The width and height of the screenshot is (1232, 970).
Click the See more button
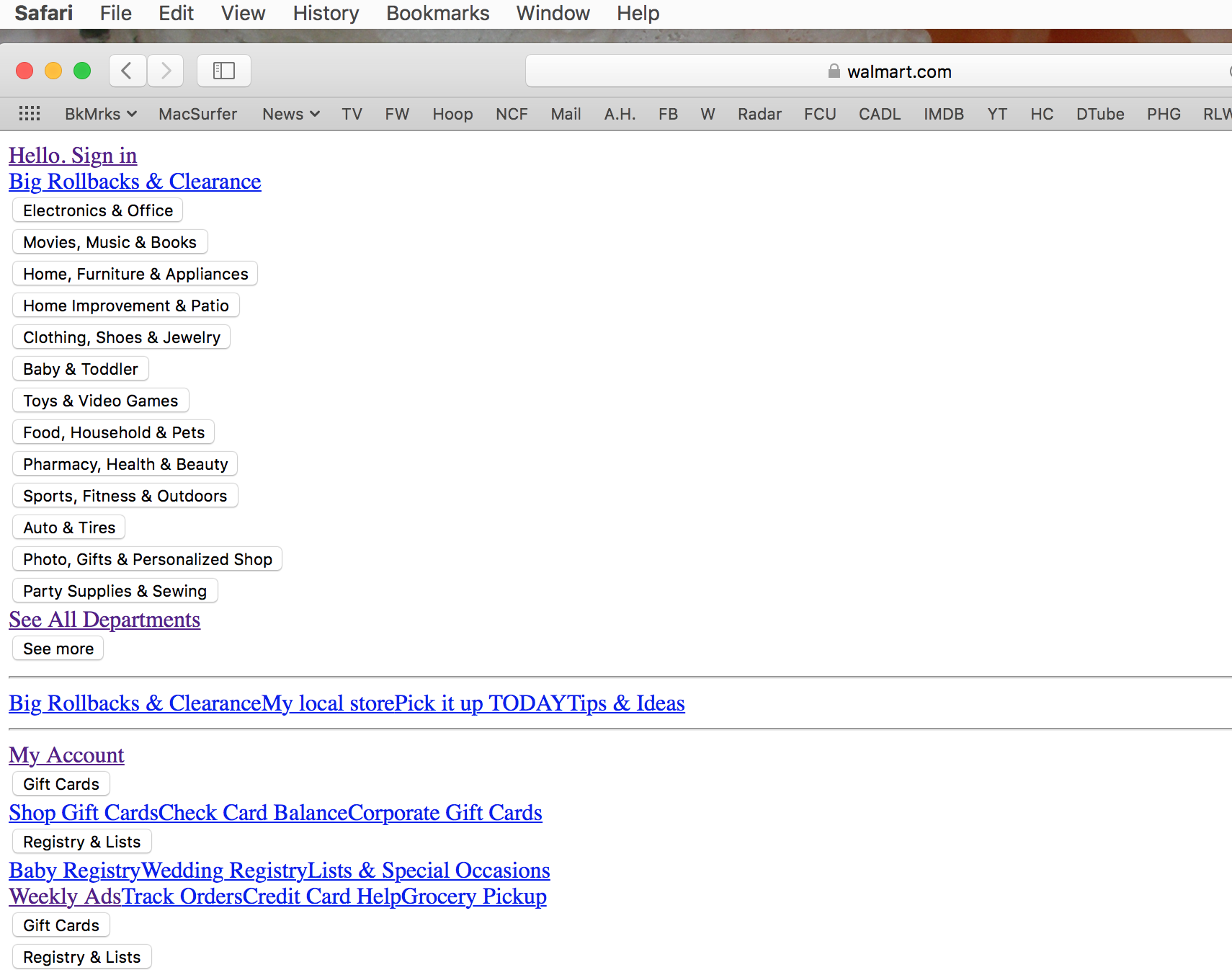tap(58, 649)
